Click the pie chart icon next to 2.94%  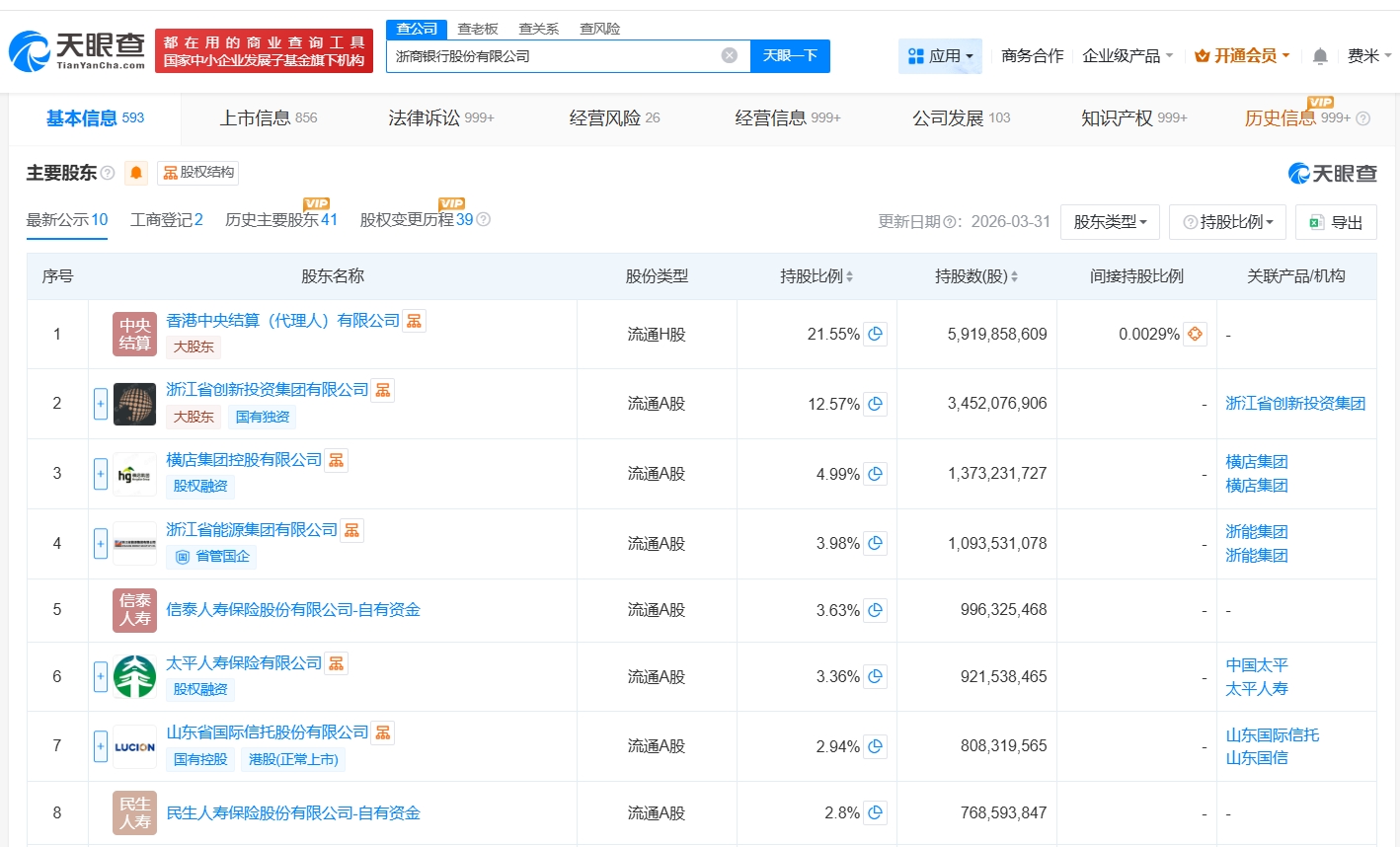pyautogui.click(x=875, y=746)
